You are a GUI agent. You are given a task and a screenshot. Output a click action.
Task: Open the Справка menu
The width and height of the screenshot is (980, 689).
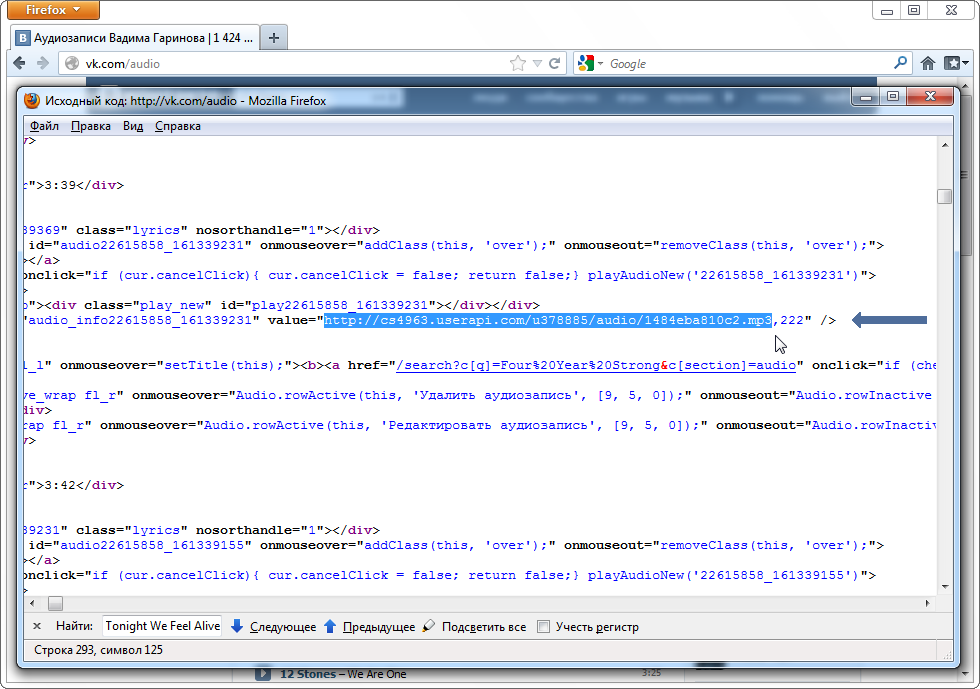pyautogui.click(x=178, y=126)
